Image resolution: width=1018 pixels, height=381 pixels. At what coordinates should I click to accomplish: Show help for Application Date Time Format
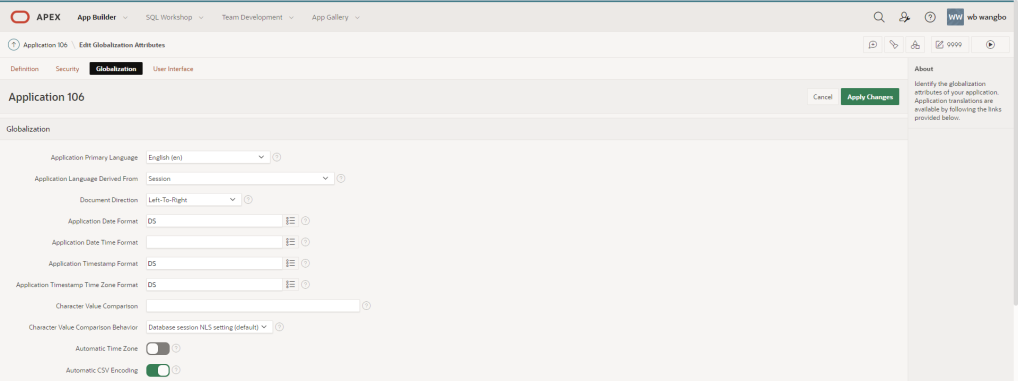point(305,241)
